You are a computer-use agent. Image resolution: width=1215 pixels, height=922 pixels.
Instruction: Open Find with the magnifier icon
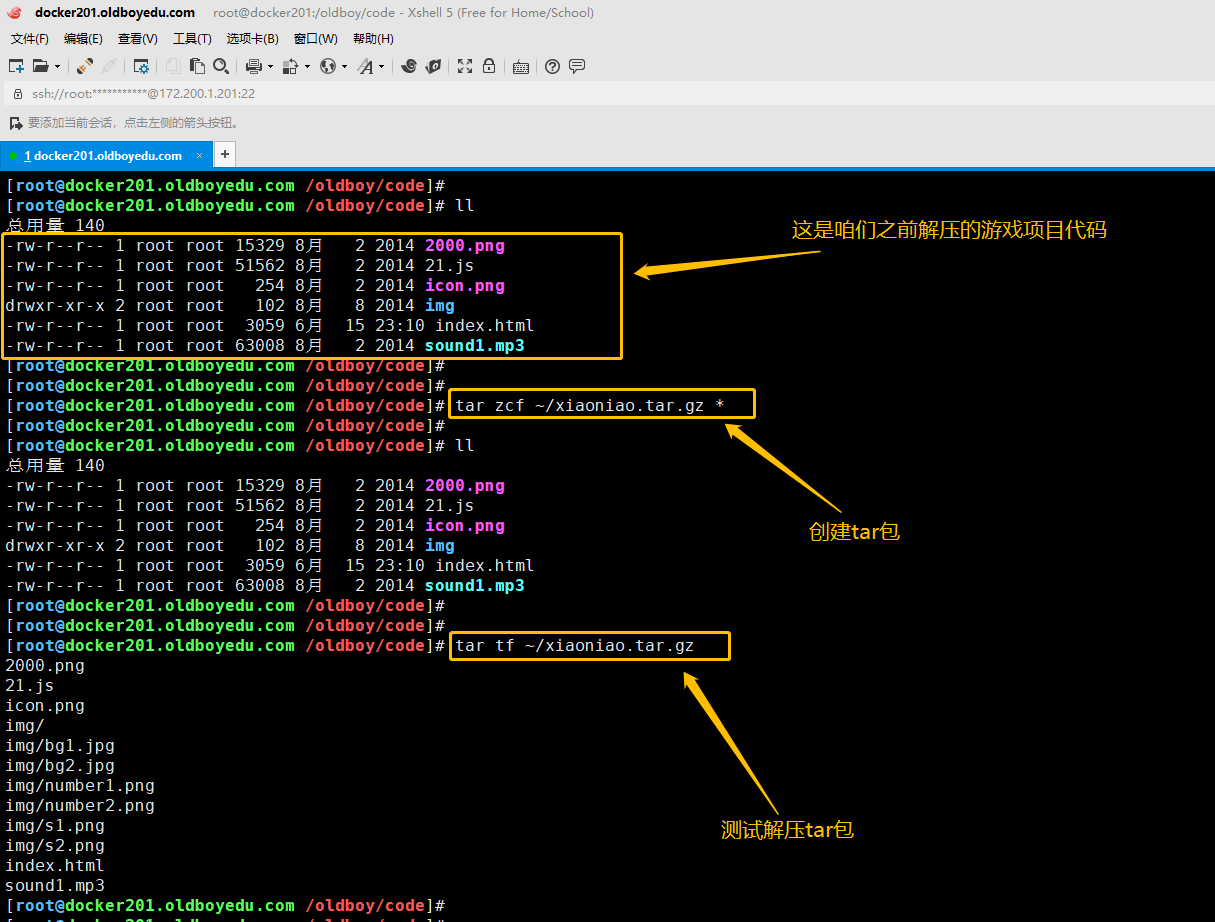221,67
